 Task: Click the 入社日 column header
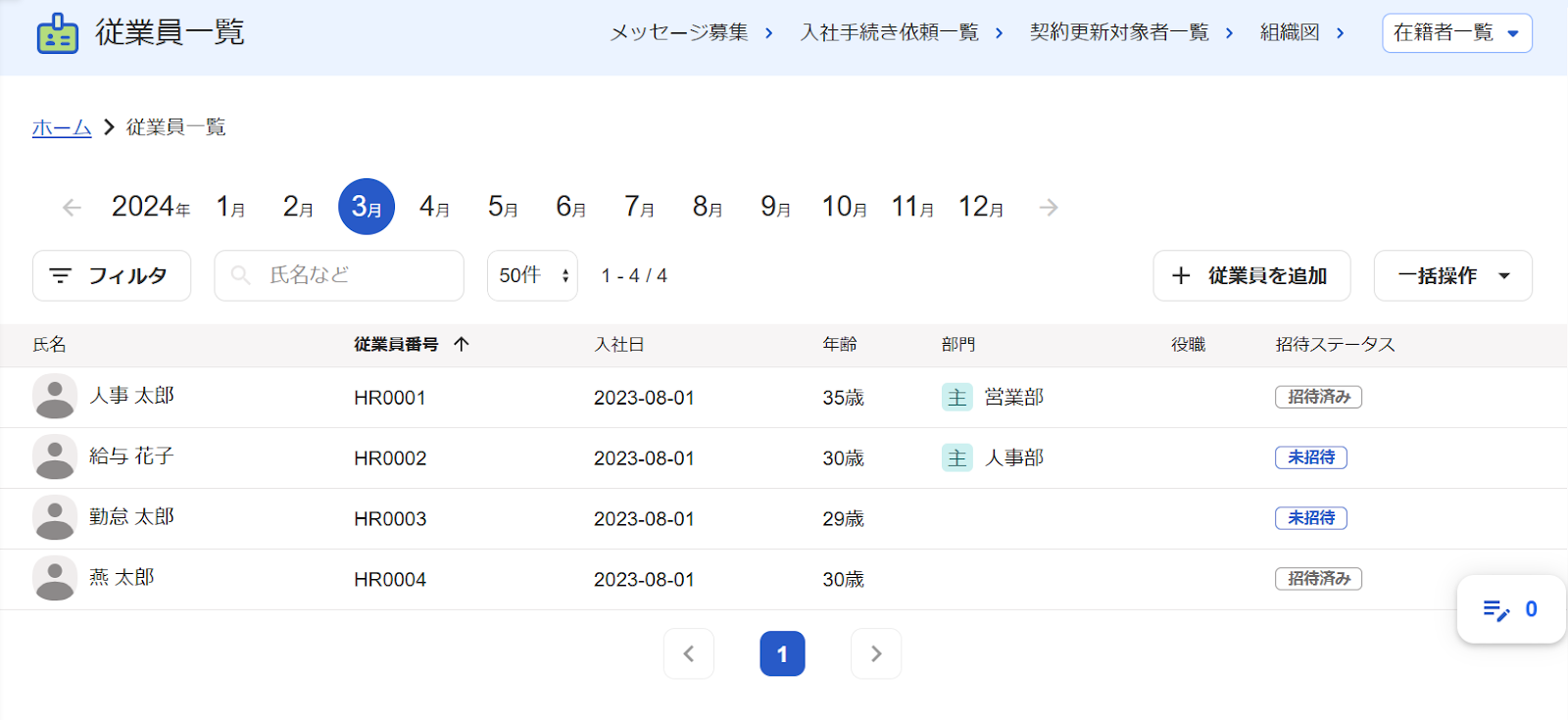[619, 344]
